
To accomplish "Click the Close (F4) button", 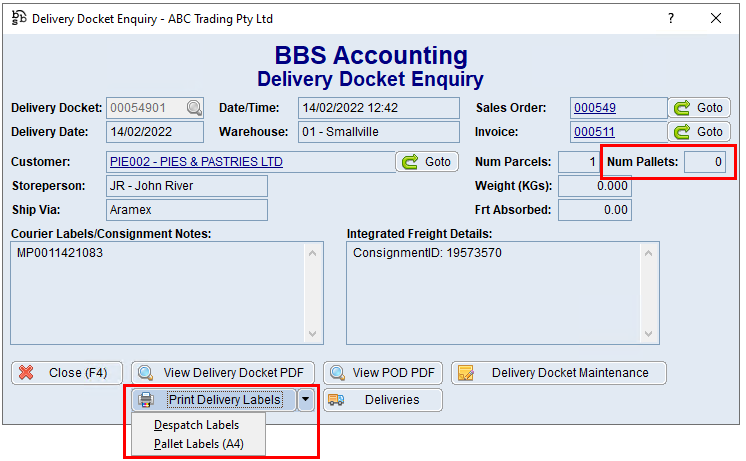I will 66,373.
